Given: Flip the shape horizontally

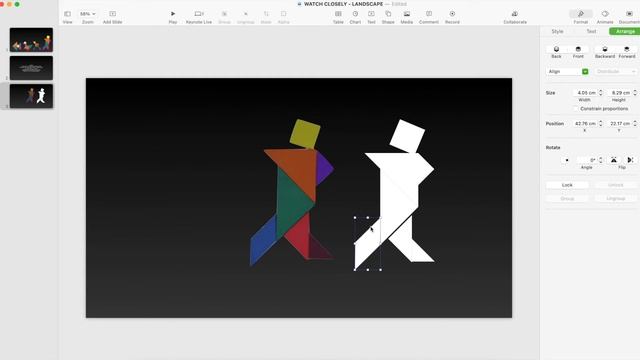Looking at the screenshot, I should [630, 160].
